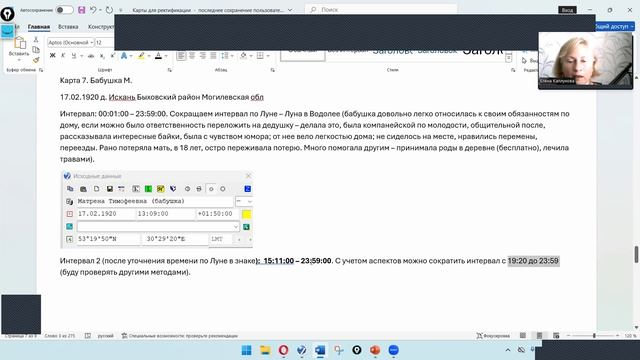
Task: Justify the paragraph text
Action: tap(213, 56)
